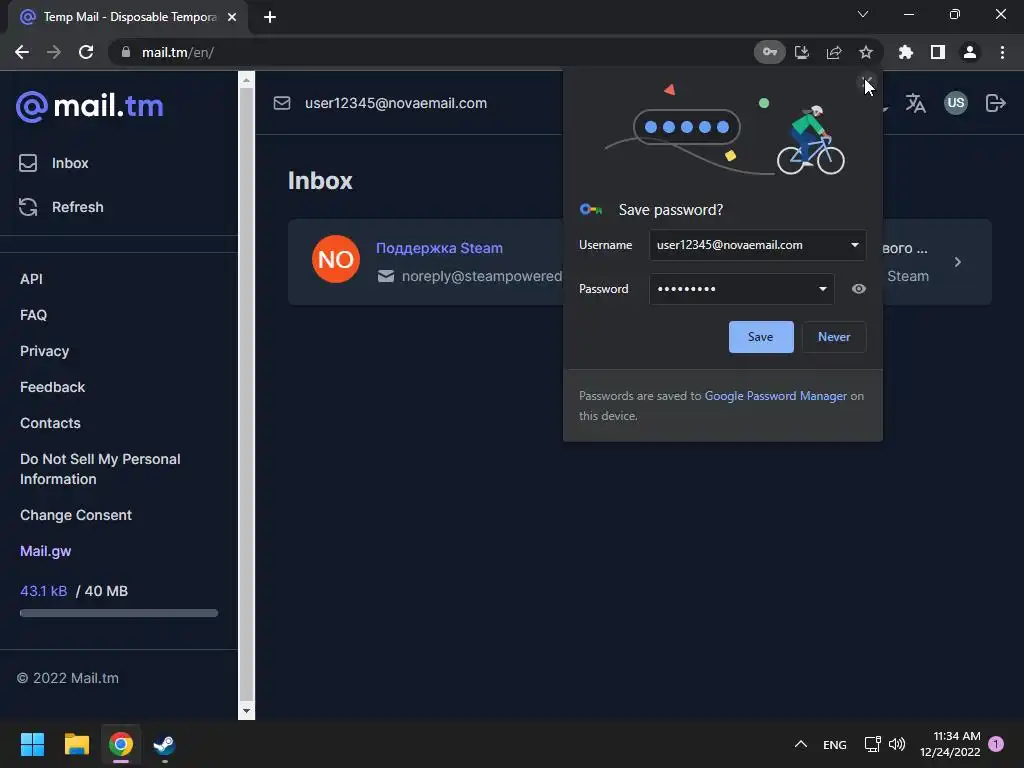Go back with the browser back arrow

(x=22, y=52)
